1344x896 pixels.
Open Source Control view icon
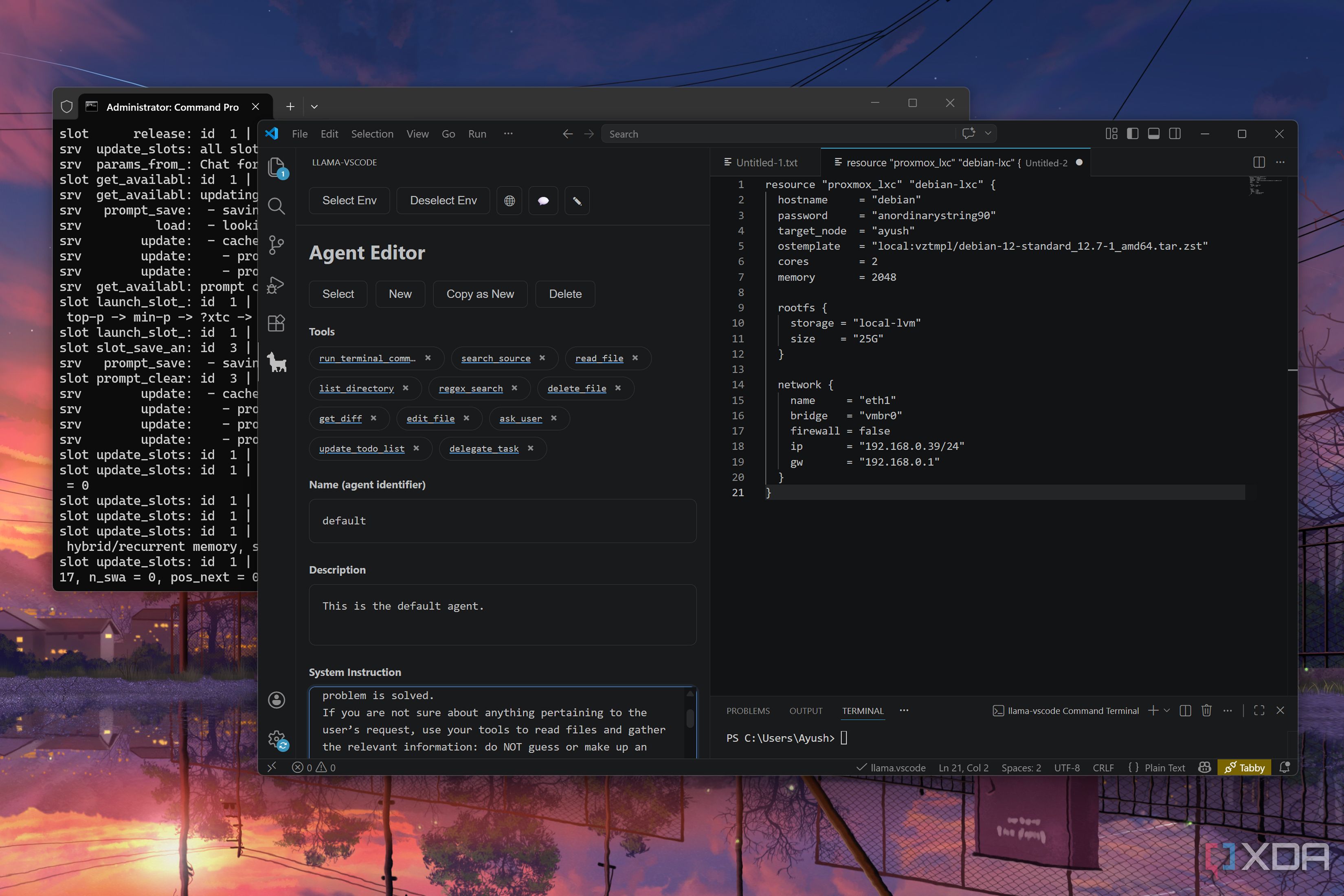(277, 245)
